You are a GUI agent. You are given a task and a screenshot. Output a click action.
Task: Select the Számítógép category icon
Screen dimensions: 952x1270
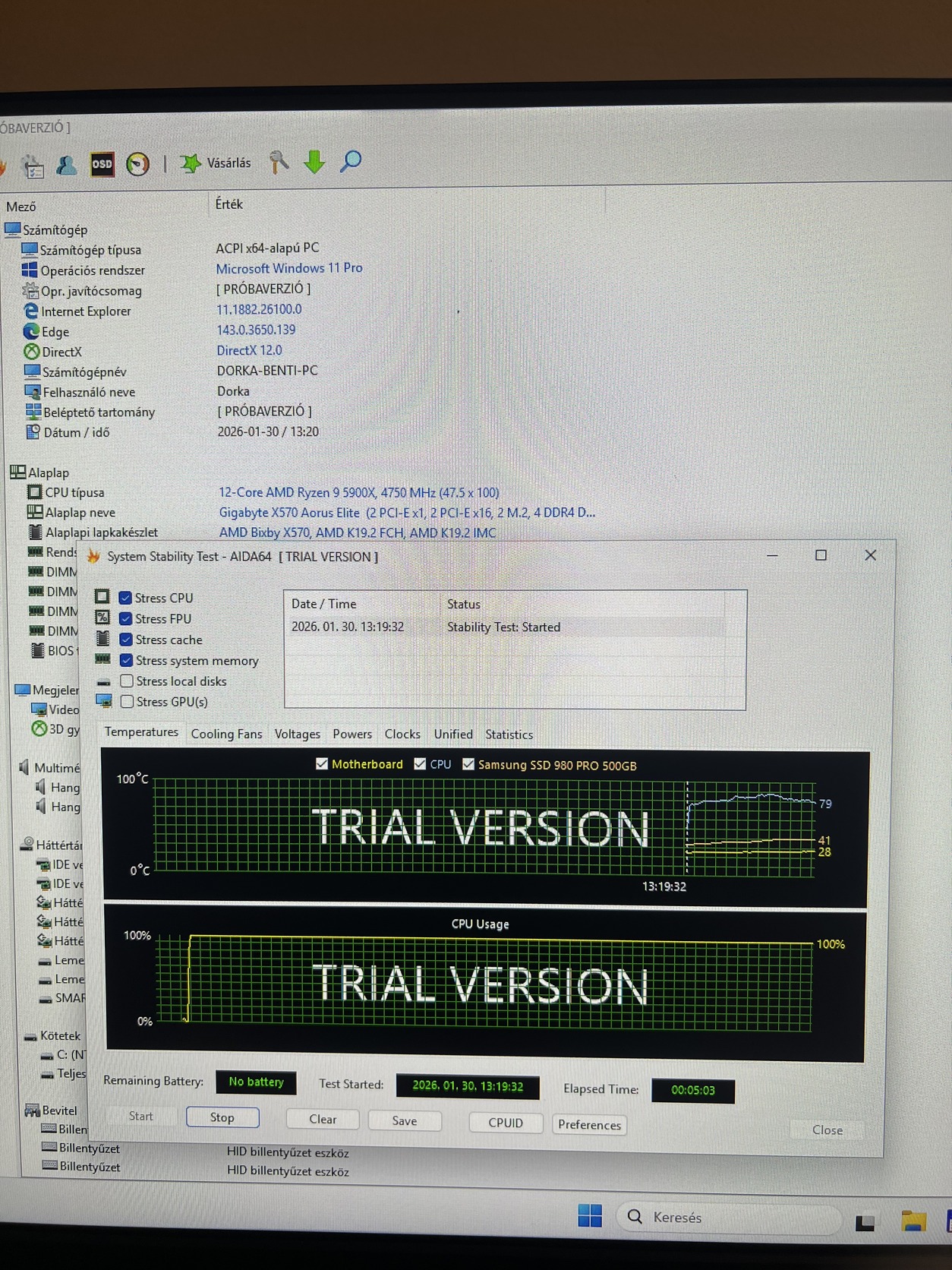[x=13, y=229]
